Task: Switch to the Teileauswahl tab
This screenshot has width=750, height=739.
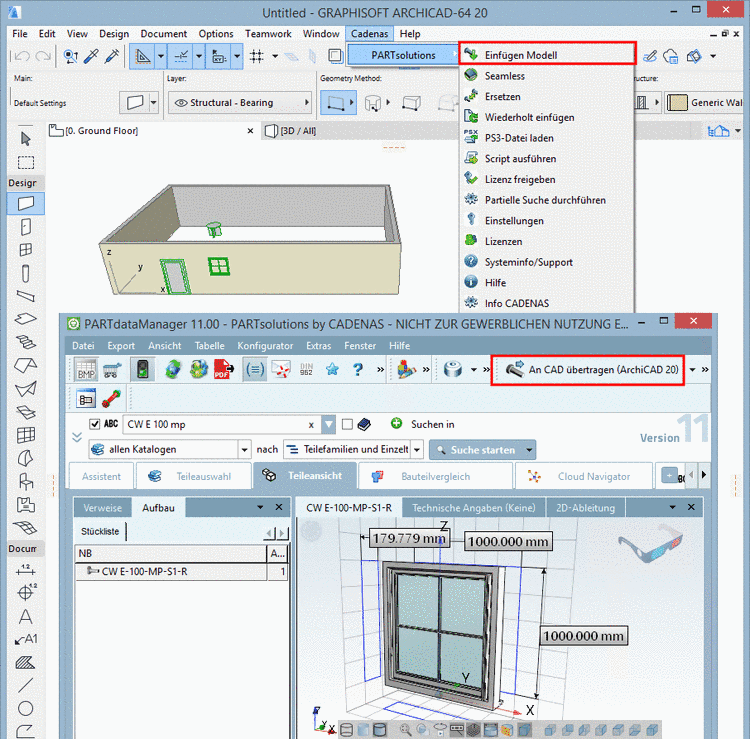Action: 194,476
